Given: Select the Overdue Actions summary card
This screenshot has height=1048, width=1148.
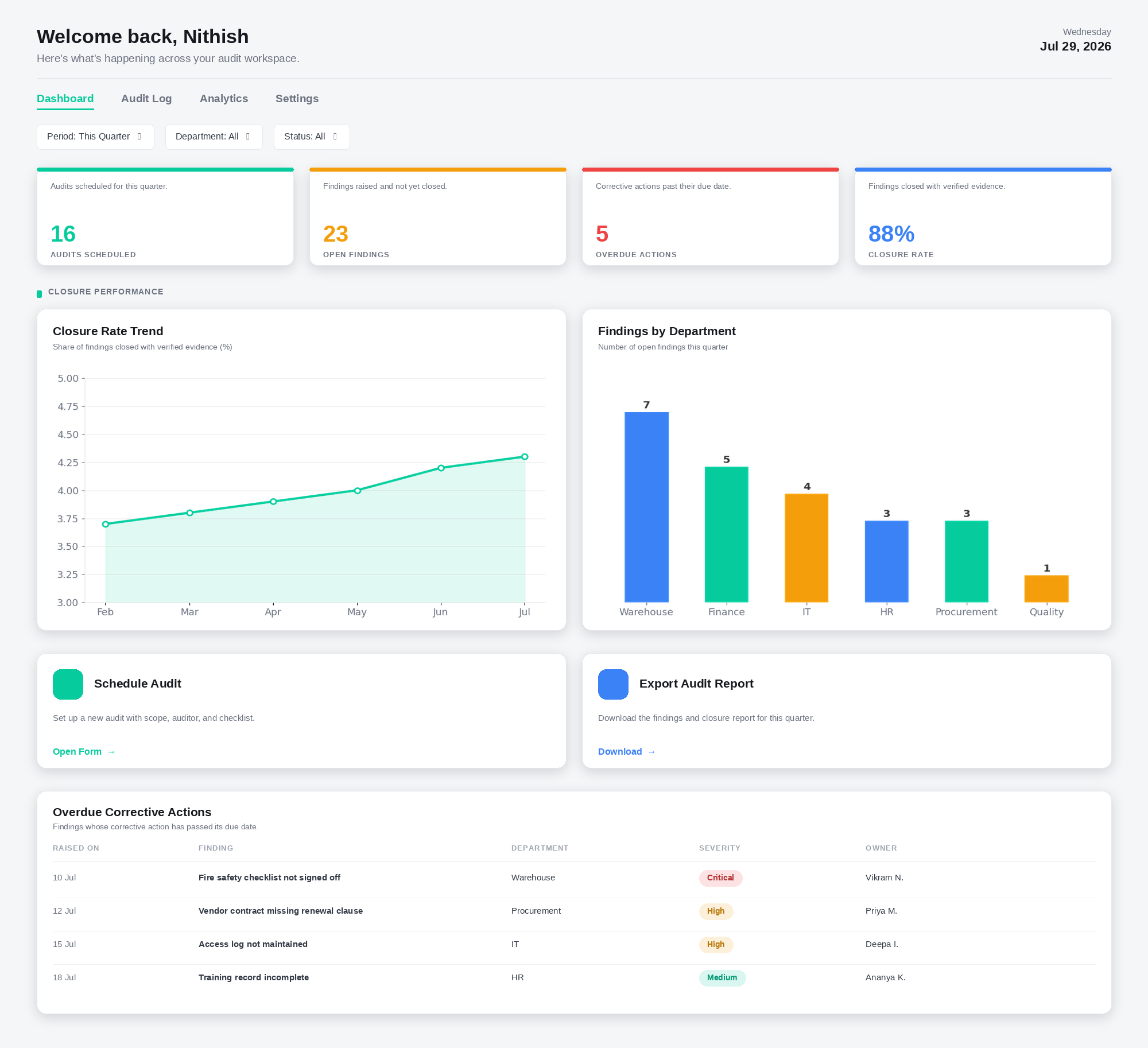Looking at the screenshot, I should point(711,216).
